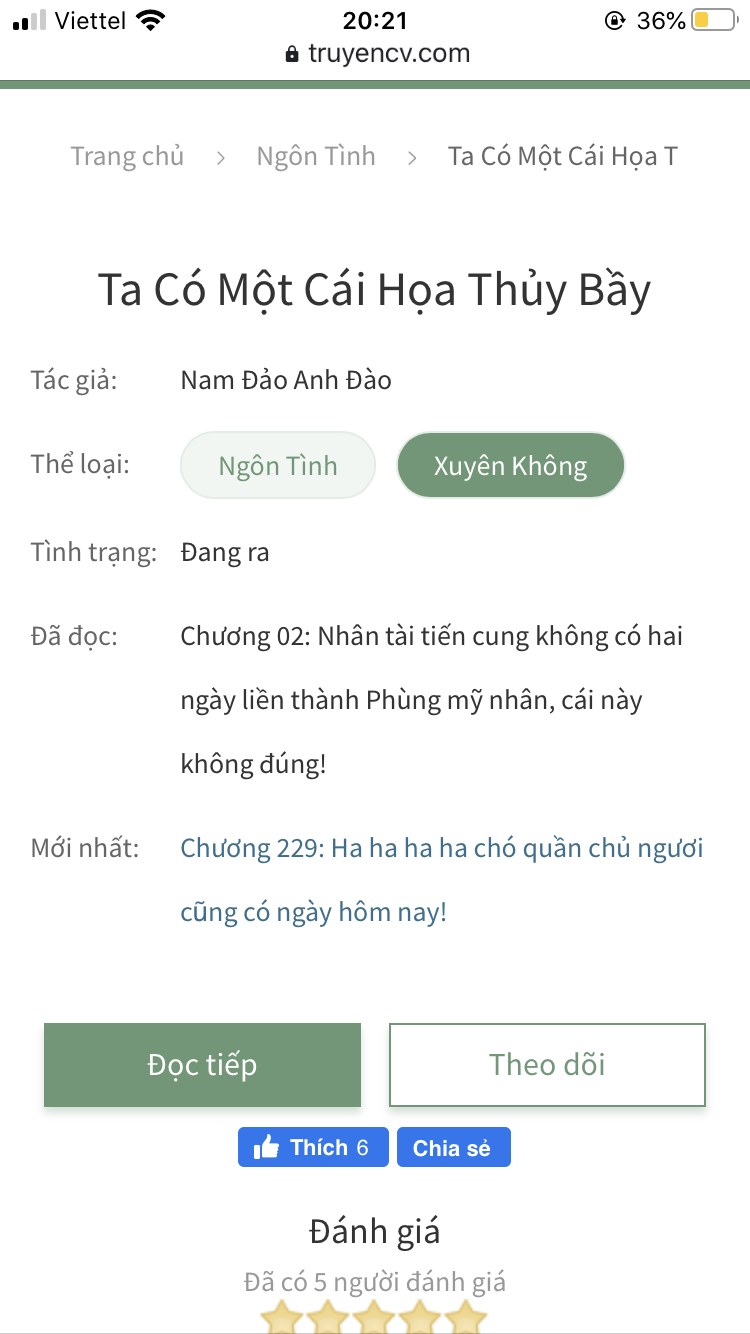Tap the battery icon in status bar

point(713,20)
